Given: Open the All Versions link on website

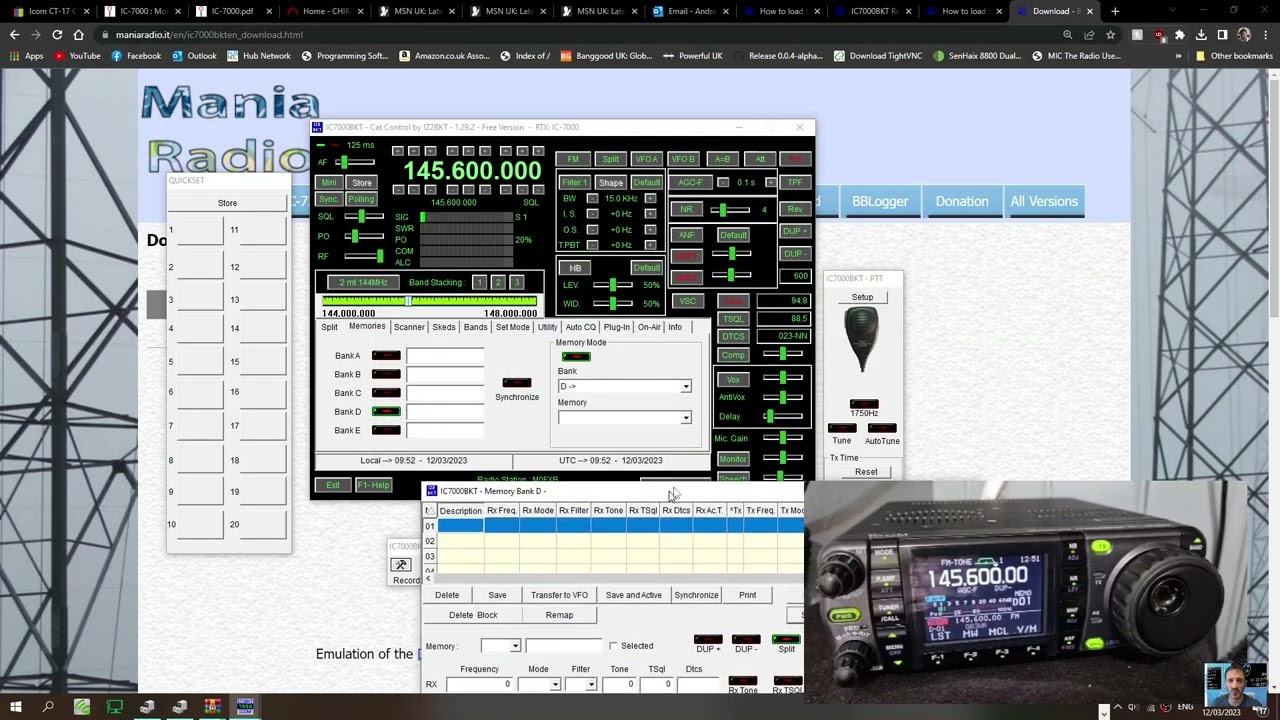Looking at the screenshot, I should [1044, 201].
